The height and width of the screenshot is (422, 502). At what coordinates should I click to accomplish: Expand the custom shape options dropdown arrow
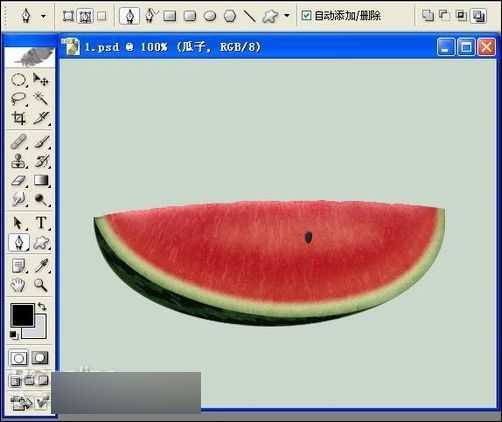(287, 15)
